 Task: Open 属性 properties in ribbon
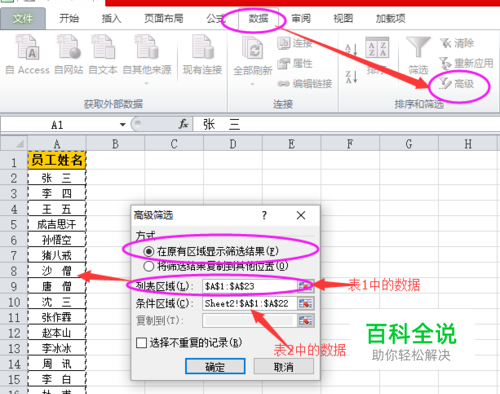(x=295, y=63)
